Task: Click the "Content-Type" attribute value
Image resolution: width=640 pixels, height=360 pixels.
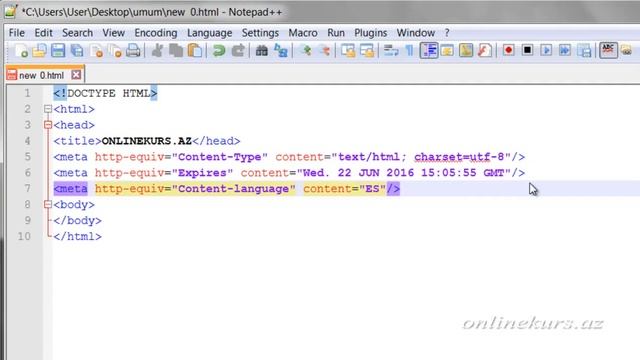Action: coord(220,157)
